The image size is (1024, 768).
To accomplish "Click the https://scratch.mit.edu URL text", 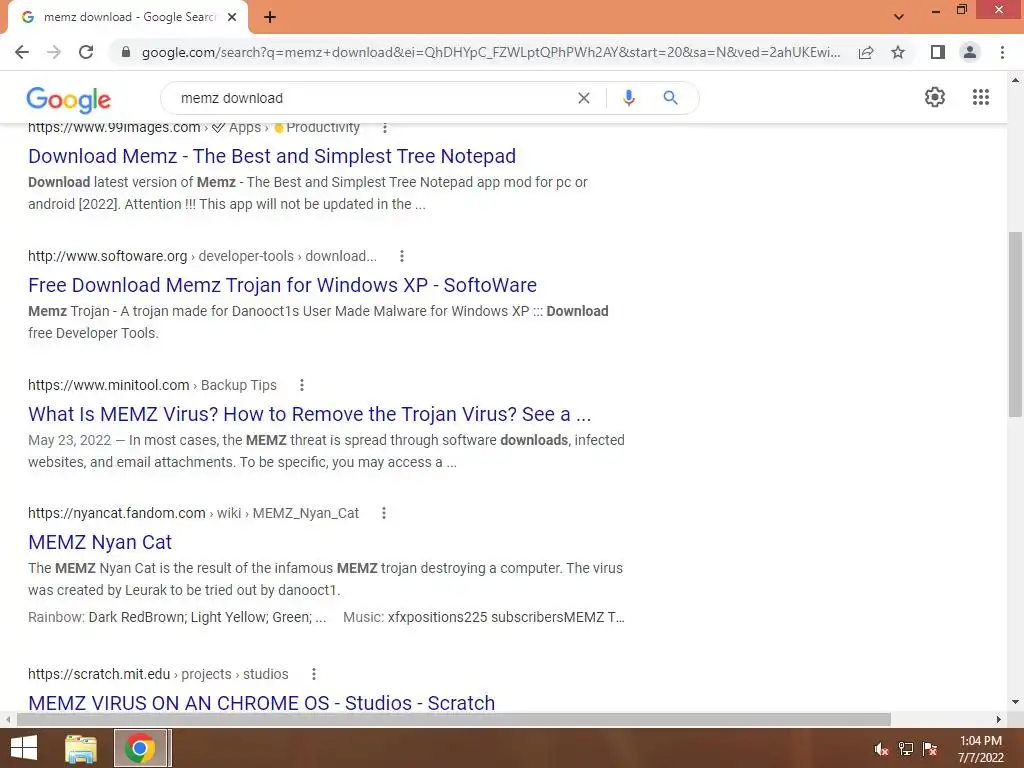I will tap(99, 674).
